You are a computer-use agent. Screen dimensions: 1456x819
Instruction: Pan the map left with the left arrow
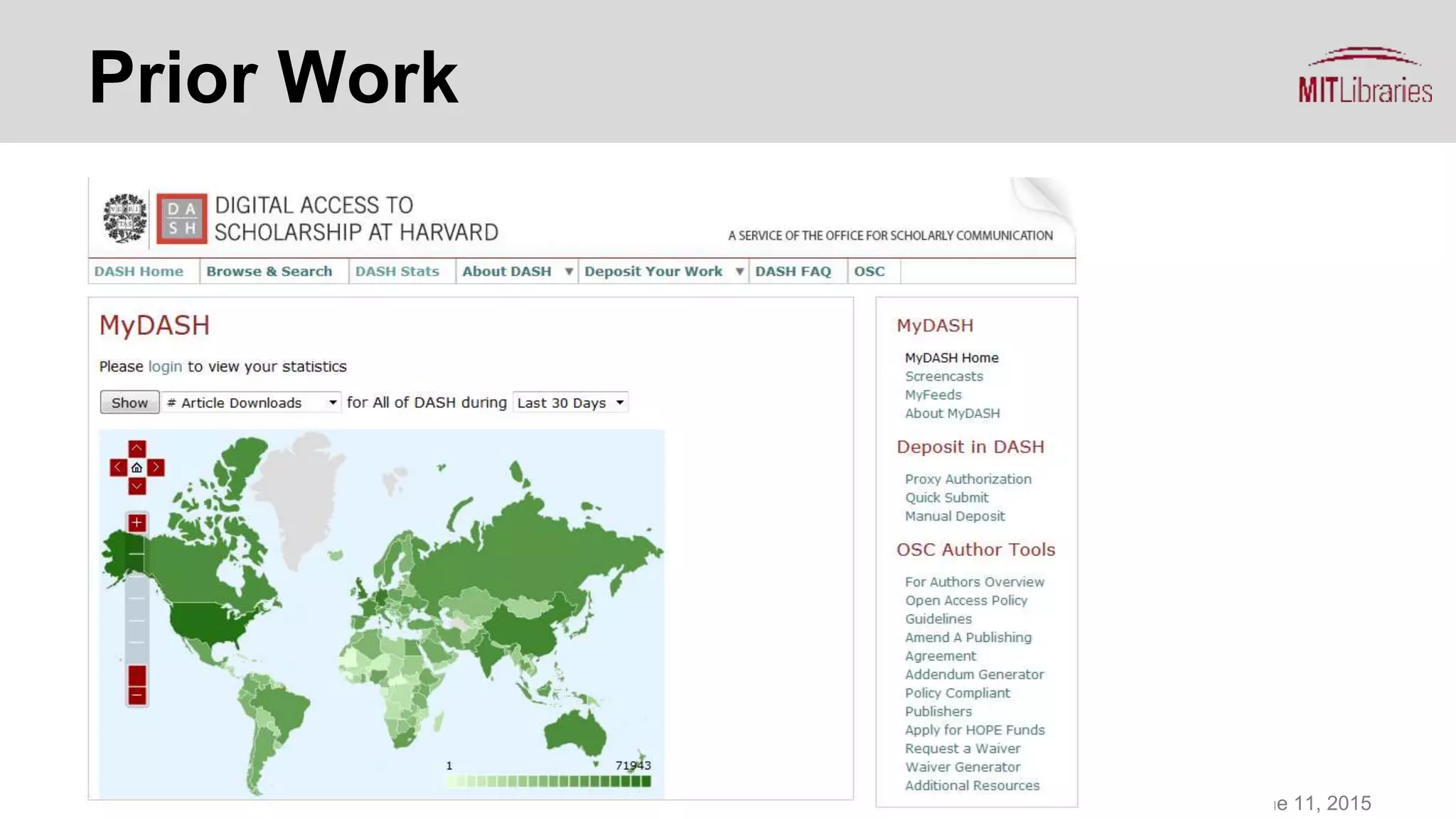tap(118, 467)
